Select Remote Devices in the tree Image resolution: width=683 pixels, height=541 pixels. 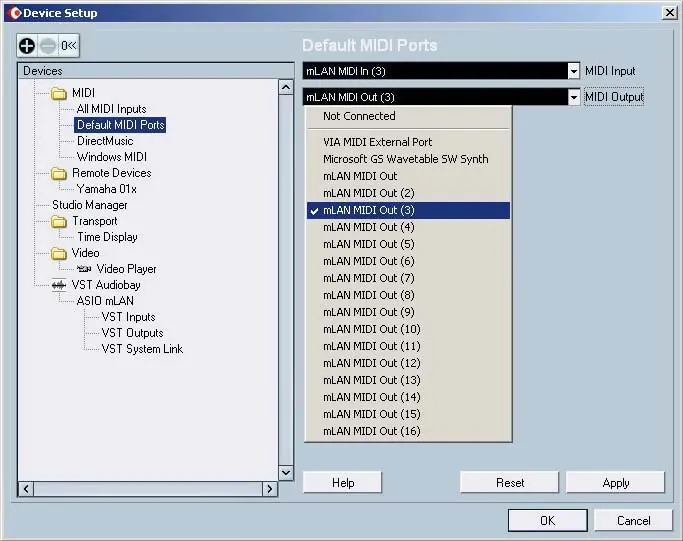click(x=112, y=173)
